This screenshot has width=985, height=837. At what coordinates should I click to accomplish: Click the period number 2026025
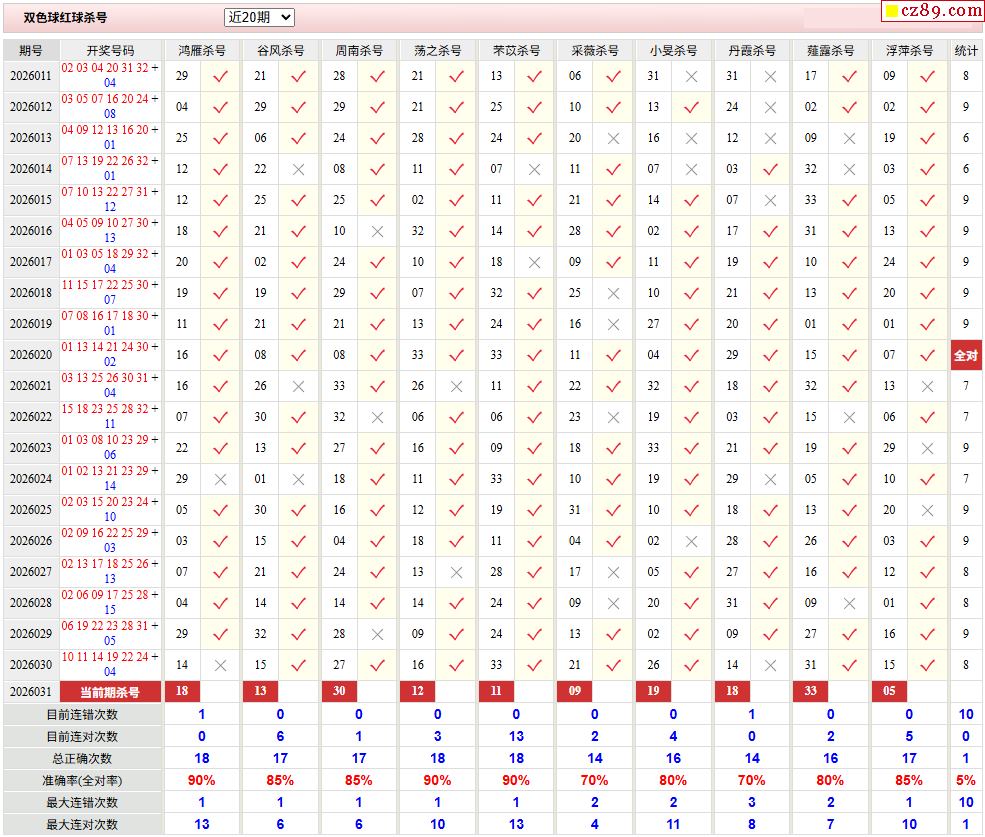(31, 510)
